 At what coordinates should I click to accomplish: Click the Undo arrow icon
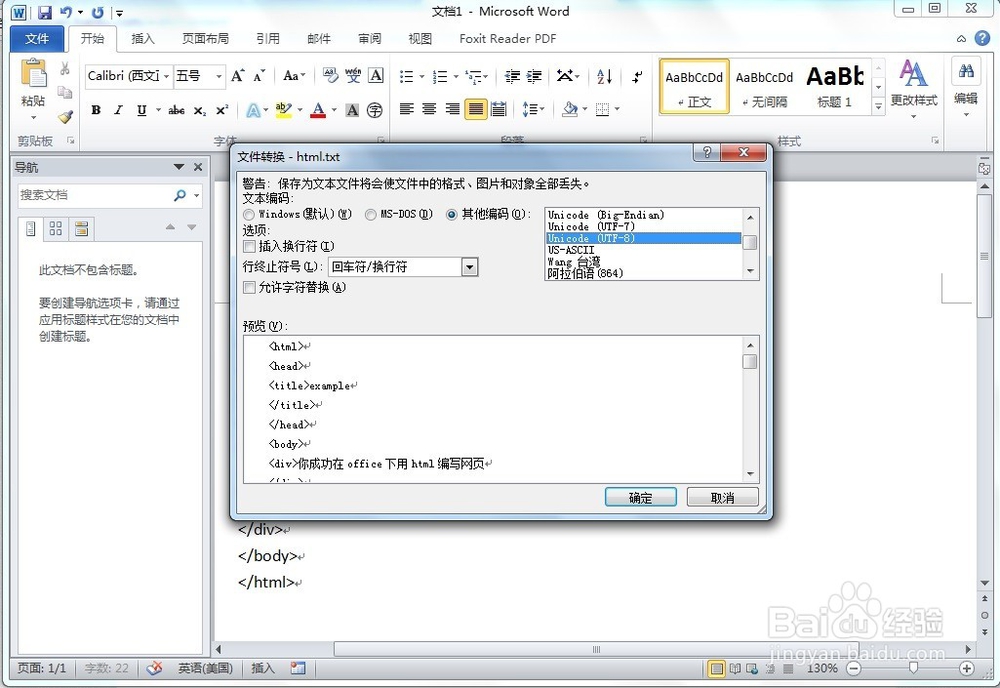pos(66,12)
